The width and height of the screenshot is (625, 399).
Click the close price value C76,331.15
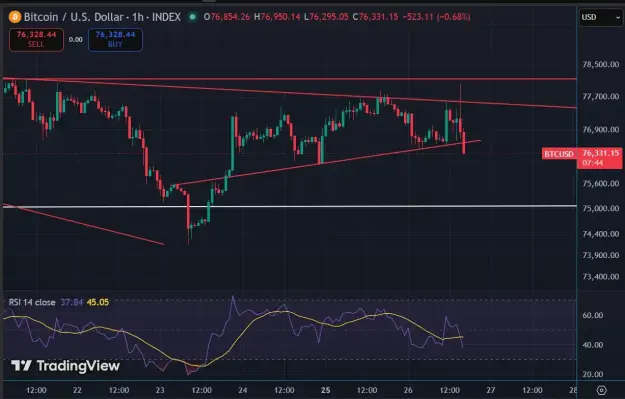[375, 17]
